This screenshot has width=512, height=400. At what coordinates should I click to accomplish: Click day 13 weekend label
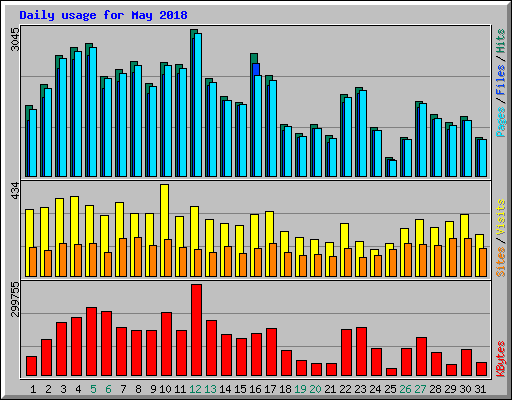coord(210,389)
